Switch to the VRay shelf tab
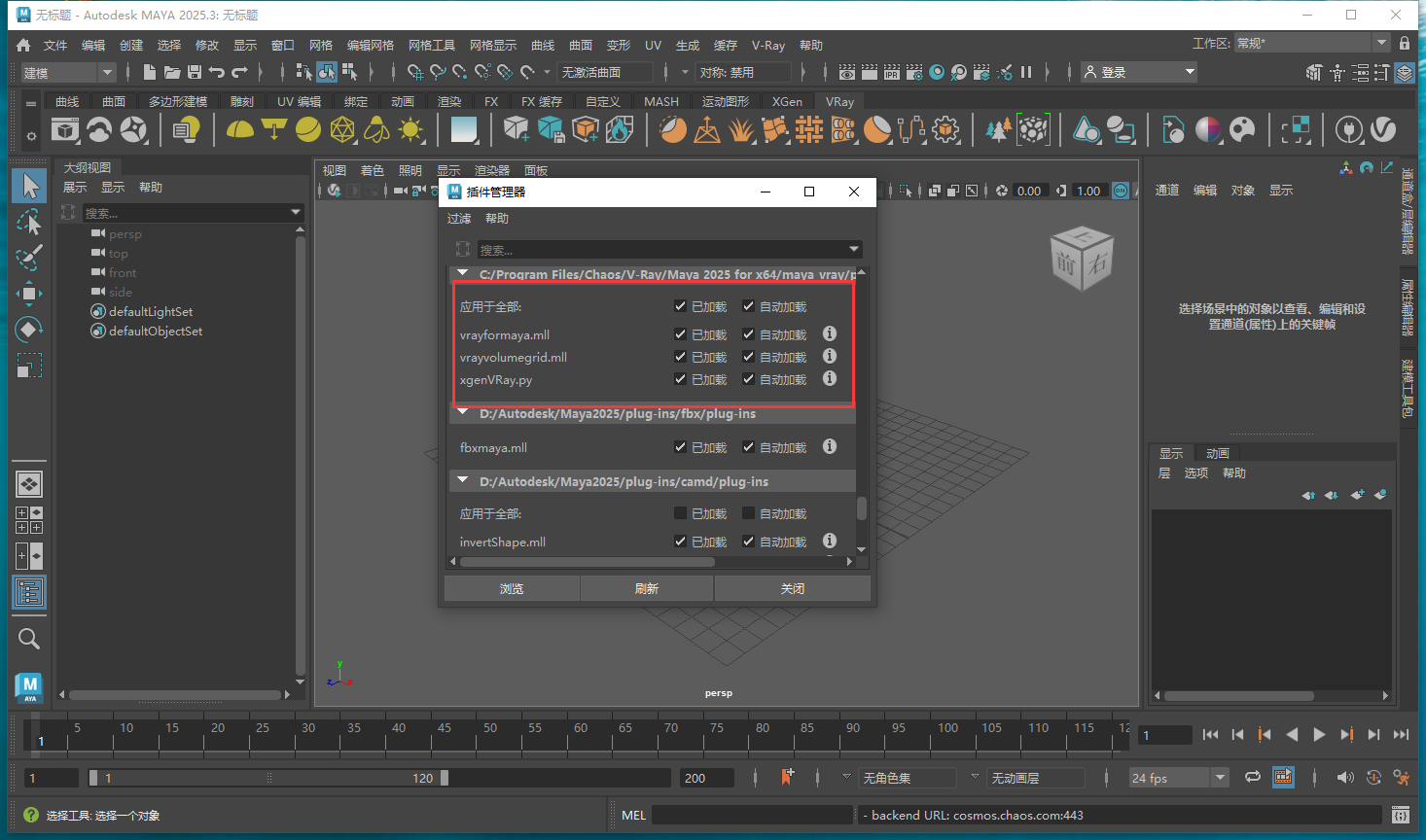Image resolution: width=1426 pixels, height=840 pixels. (838, 101)
